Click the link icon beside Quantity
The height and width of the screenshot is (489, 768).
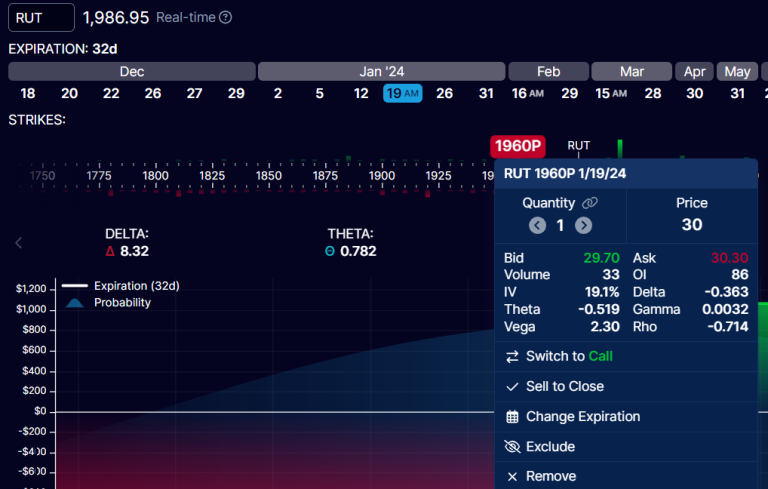click(590, 203)
